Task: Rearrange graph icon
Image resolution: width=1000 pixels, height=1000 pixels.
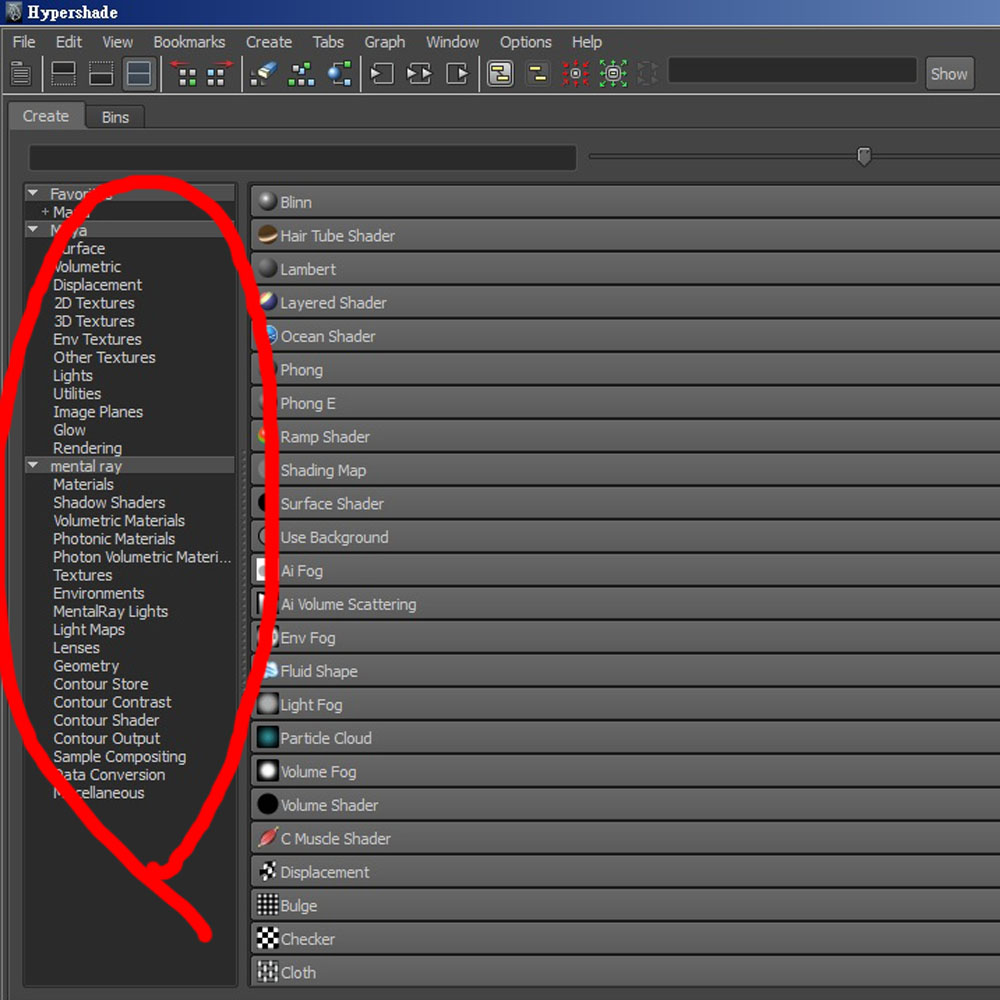Action: click(x=301, y=74)
